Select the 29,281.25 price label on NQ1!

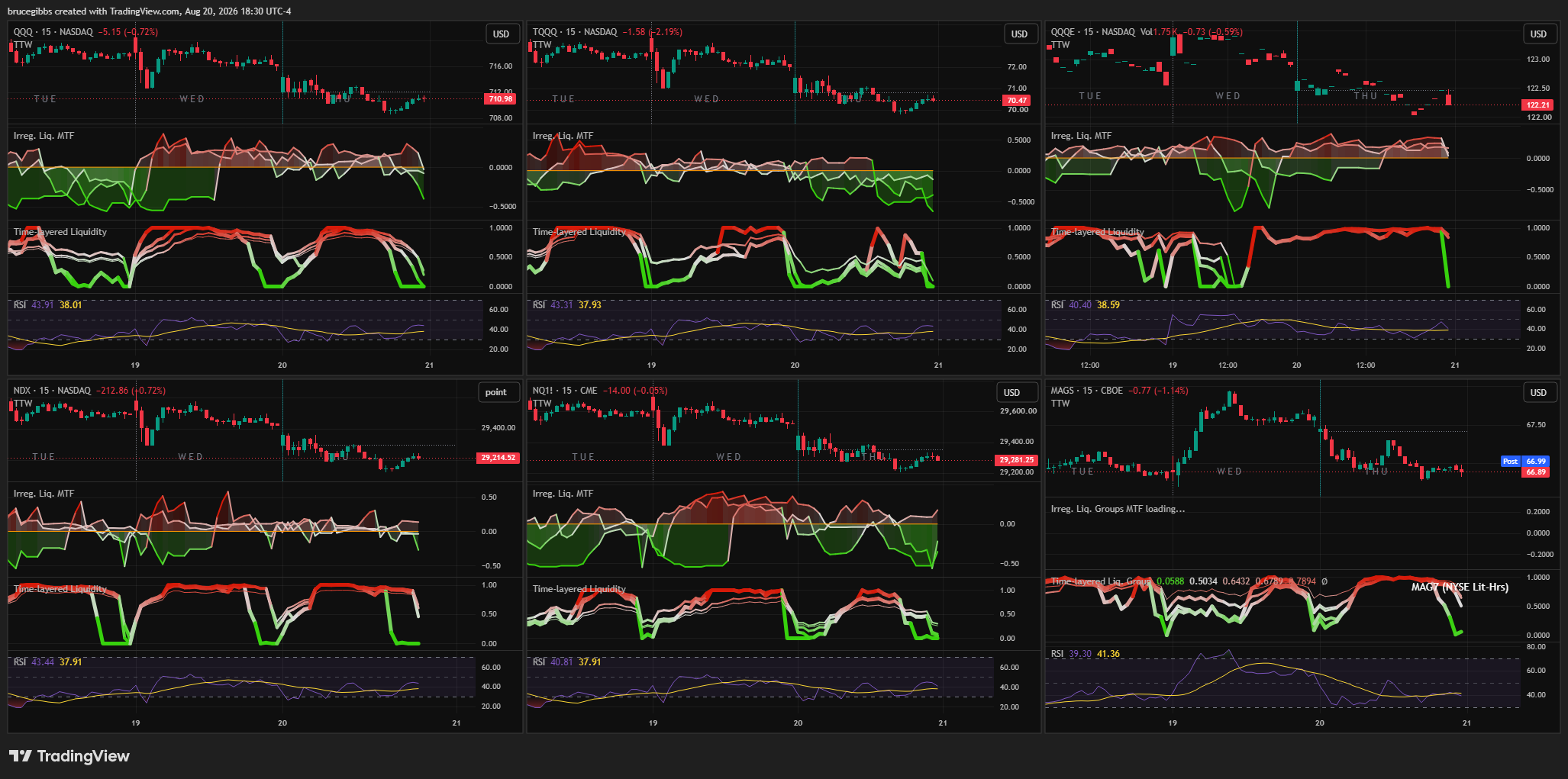(1017, 460)
